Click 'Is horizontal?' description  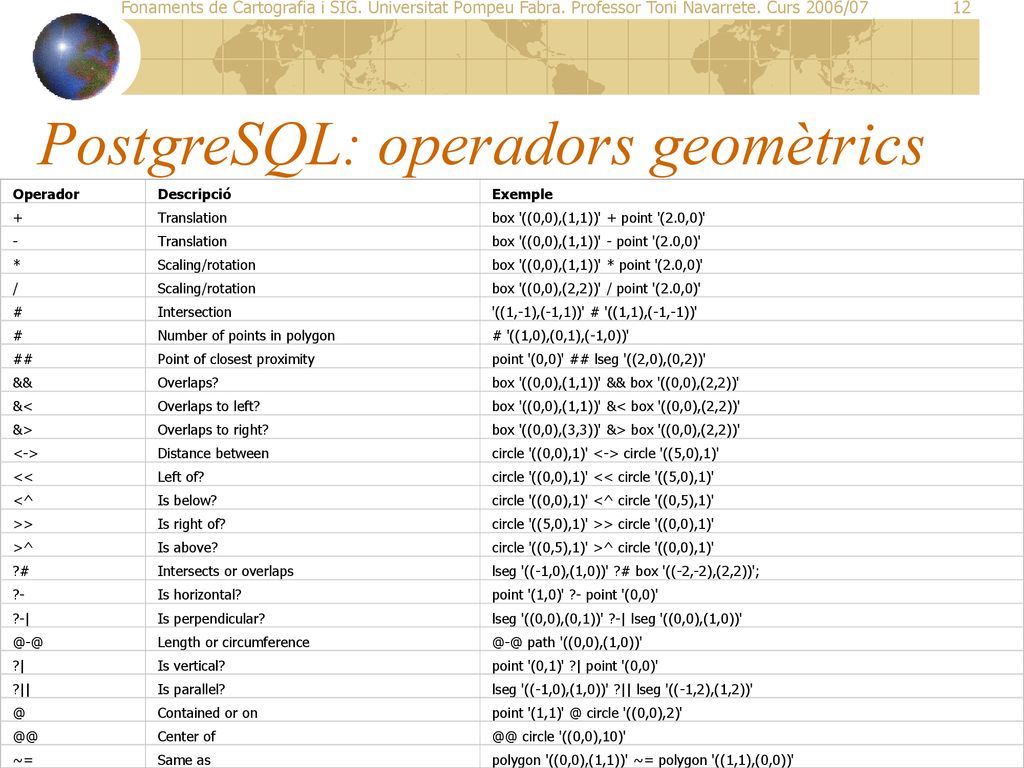[x=199, y=594]
